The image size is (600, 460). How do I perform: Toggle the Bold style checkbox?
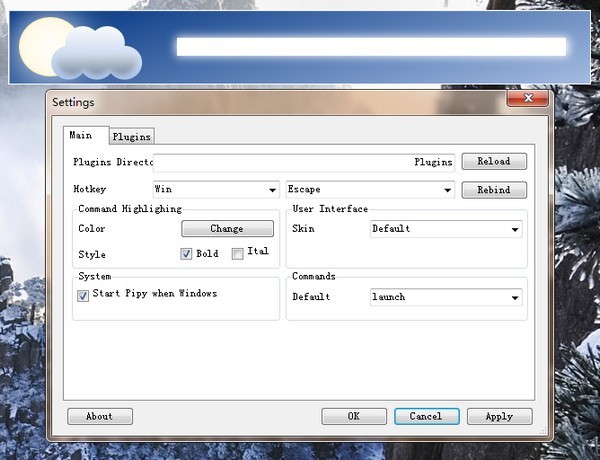tap(186, 254)
